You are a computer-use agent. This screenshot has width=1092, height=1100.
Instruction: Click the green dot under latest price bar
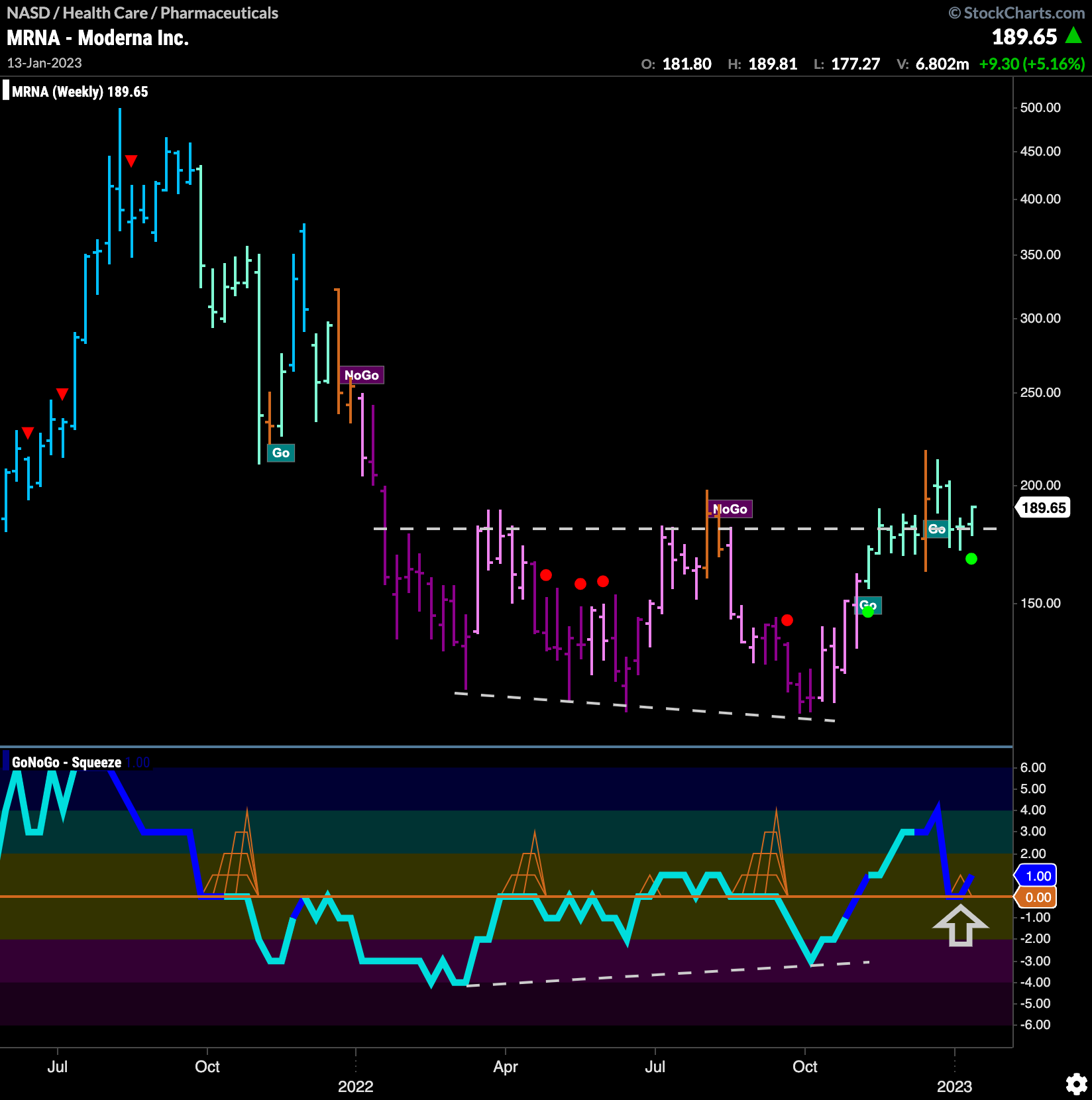[x=971, y=559]
